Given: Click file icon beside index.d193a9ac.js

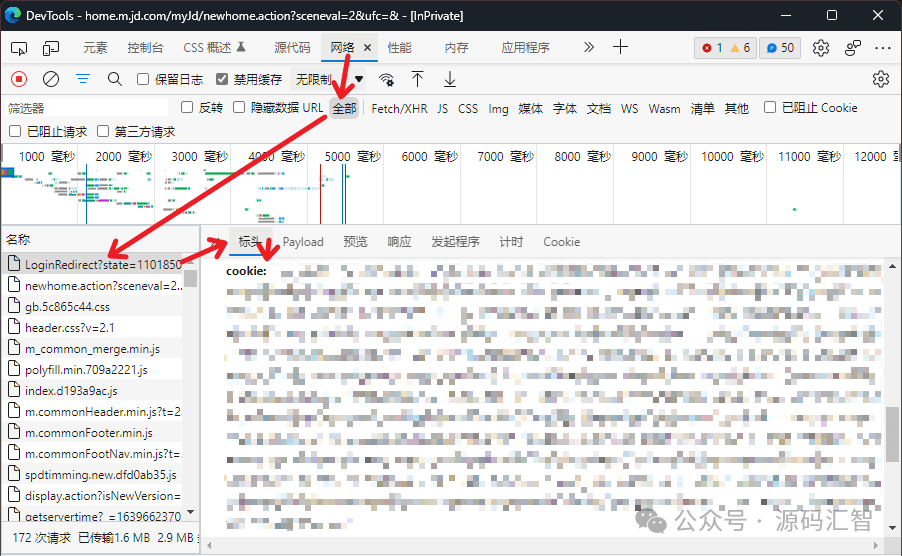Looking at the screenshot, I should point(14,390).
